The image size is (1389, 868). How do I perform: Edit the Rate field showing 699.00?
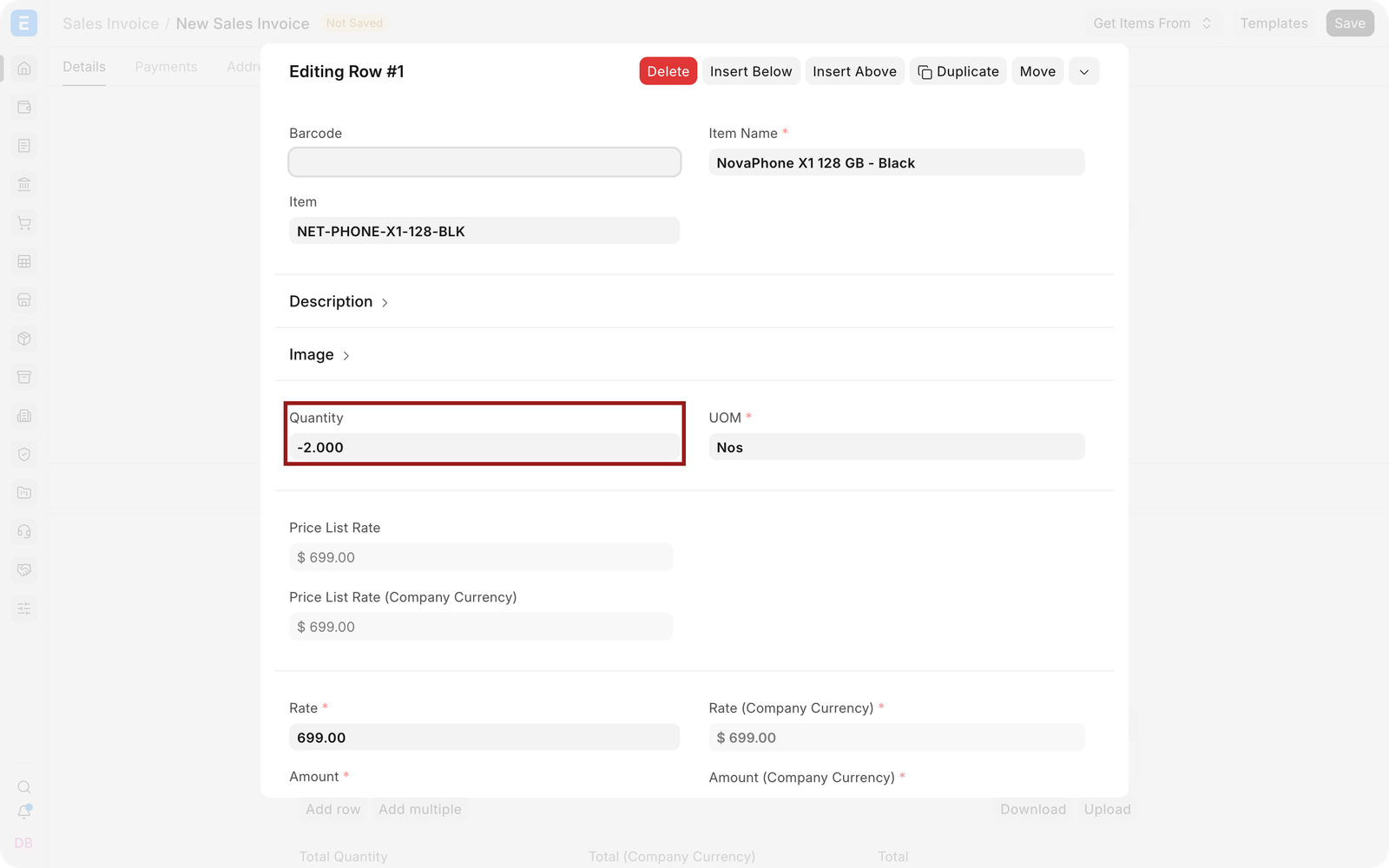tap(484, 737)
